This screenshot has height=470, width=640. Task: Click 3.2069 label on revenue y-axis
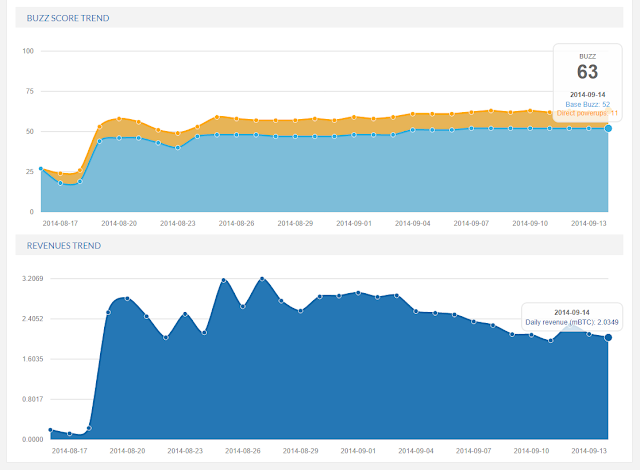[x=33, y=278]
